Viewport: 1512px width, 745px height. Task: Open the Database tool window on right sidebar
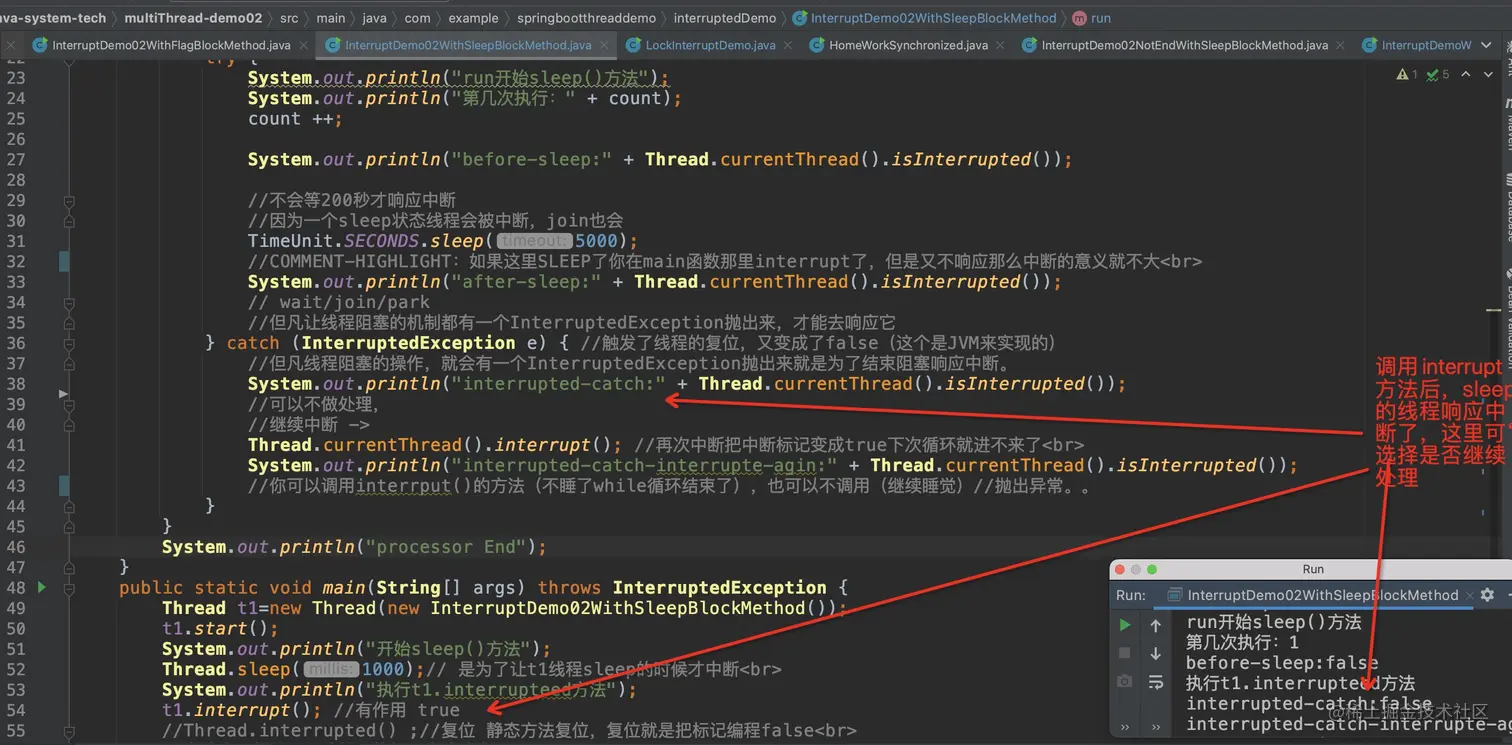click(1507, 210)
